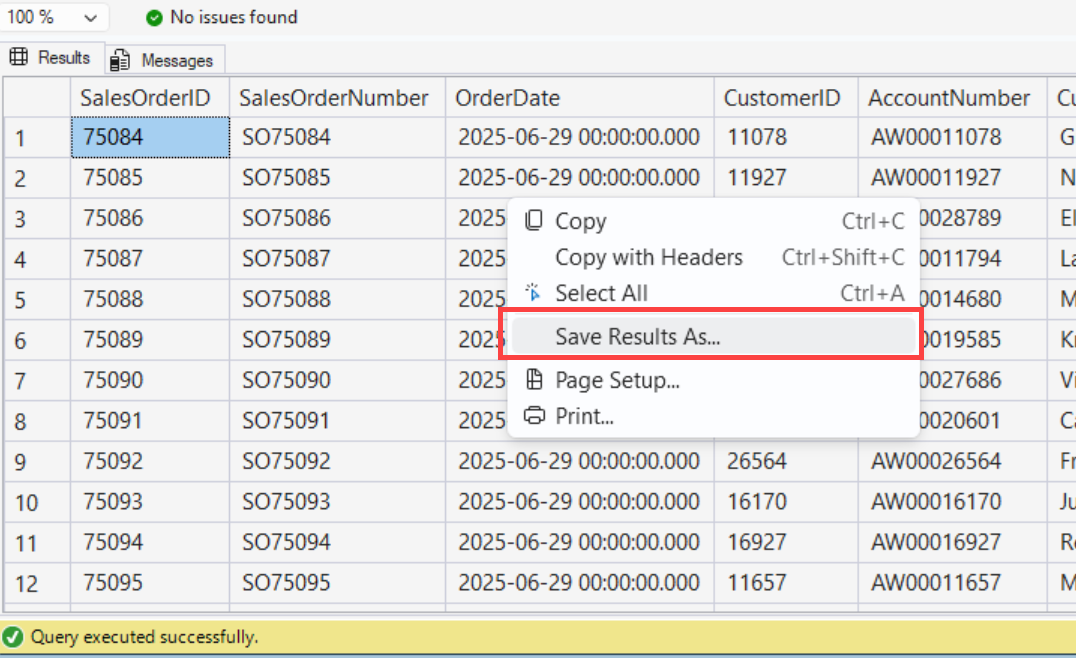Choose Copy with Headers from context menu
This screenshot has height=658, width=1076.
point(648,257)
